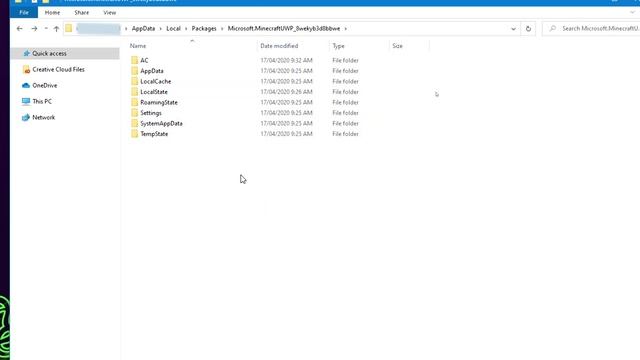Viewport: 640px width, 360px height.
Task: Select the LocalCache folder icon
Action: 135,81
